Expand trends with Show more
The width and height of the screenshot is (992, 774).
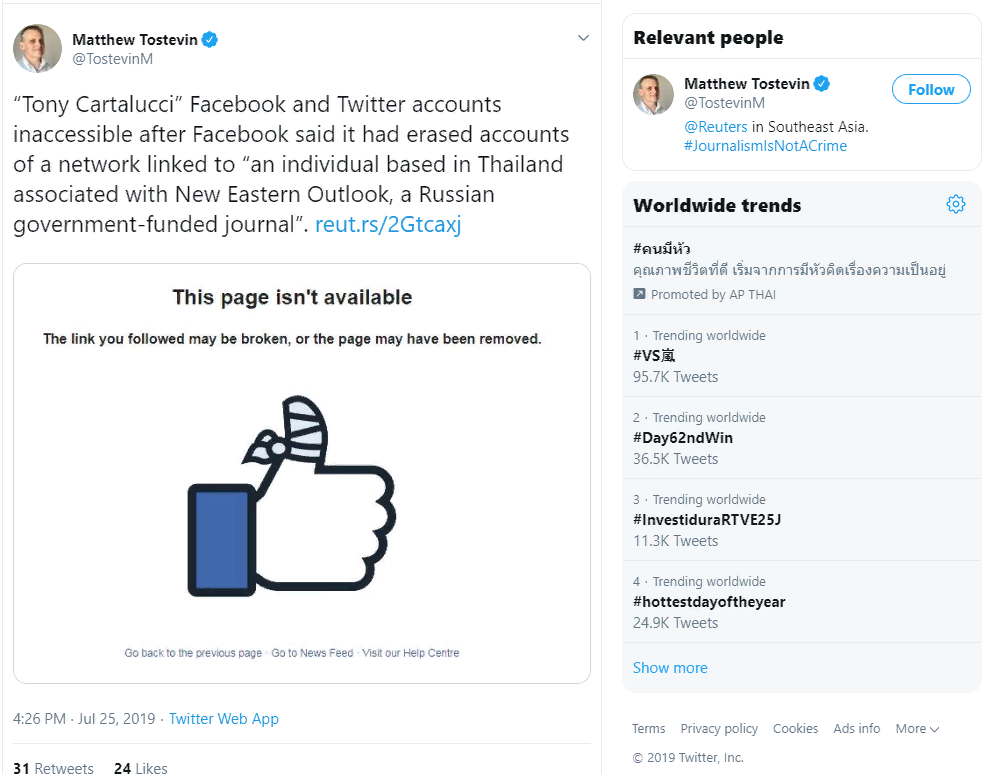click(670, 668)
